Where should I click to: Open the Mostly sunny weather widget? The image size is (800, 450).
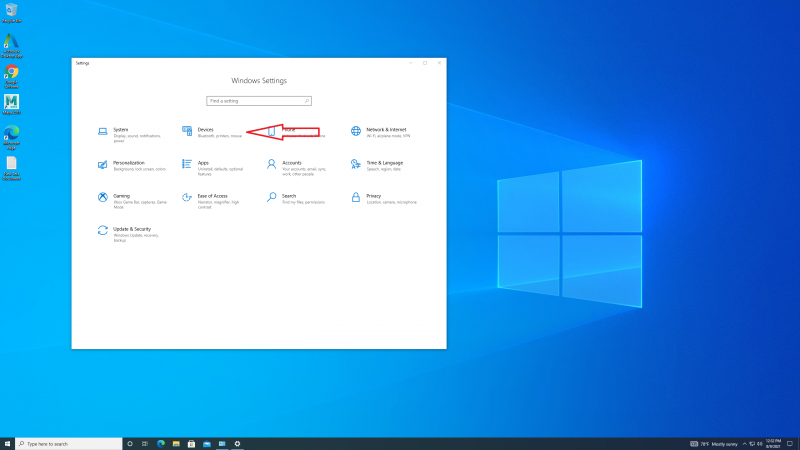click(714, 444)
